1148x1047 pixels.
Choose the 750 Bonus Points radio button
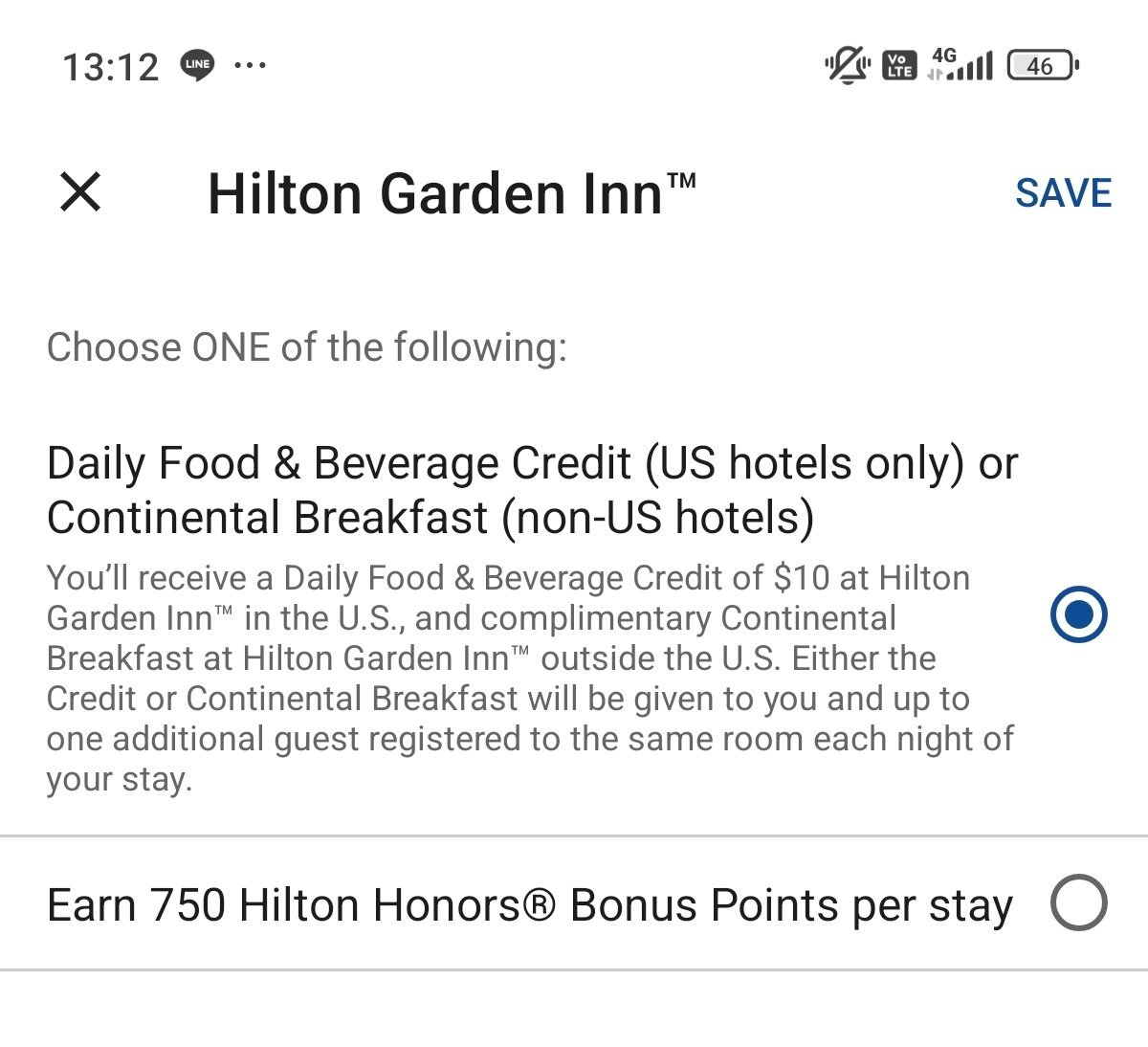(x=1078, y=902)
